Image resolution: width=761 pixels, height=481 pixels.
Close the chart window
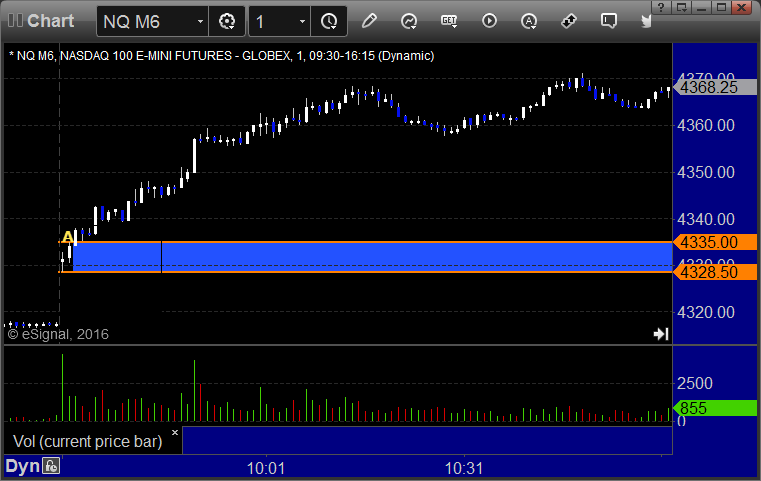click(742, 7)
